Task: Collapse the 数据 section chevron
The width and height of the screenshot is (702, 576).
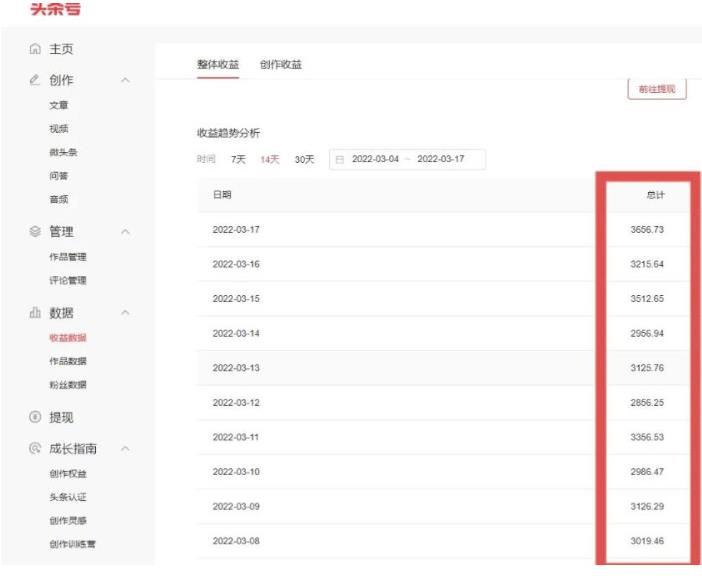Action: [126, 312]
